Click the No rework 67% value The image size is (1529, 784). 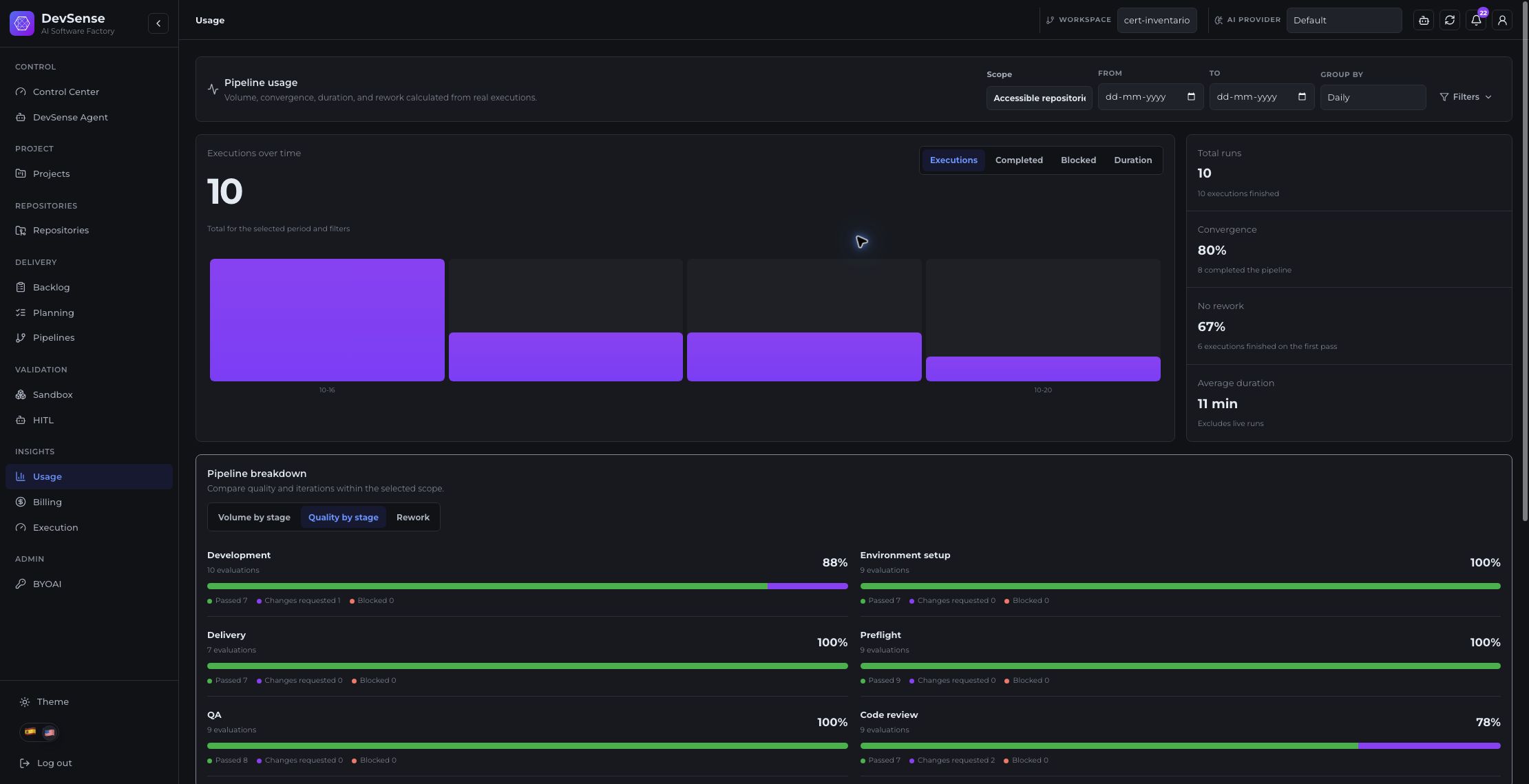[1211, 327]
